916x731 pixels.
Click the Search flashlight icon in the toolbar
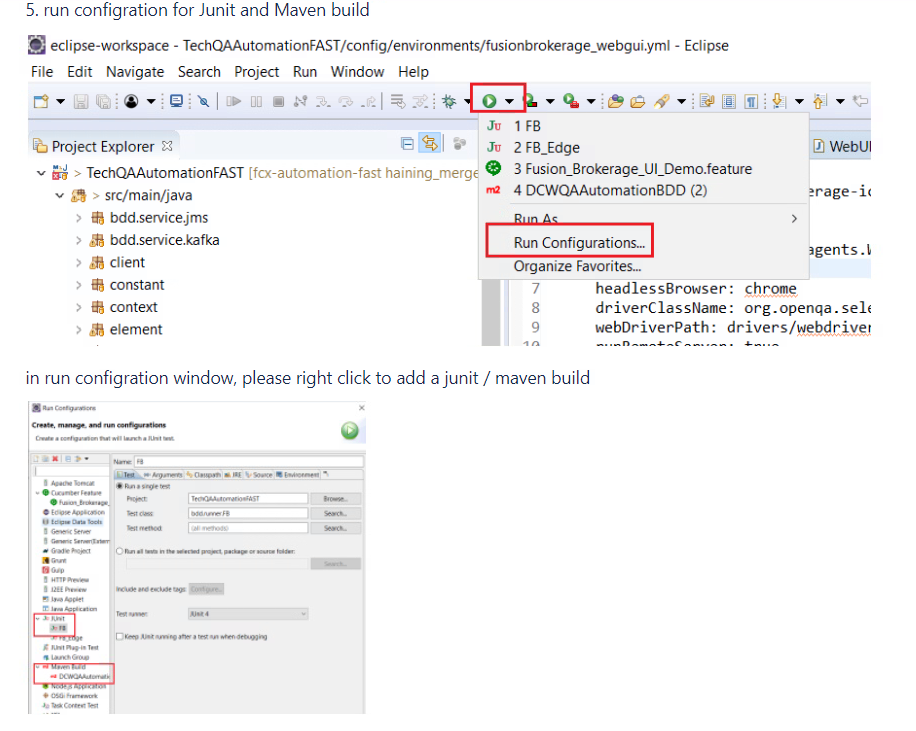661,102
